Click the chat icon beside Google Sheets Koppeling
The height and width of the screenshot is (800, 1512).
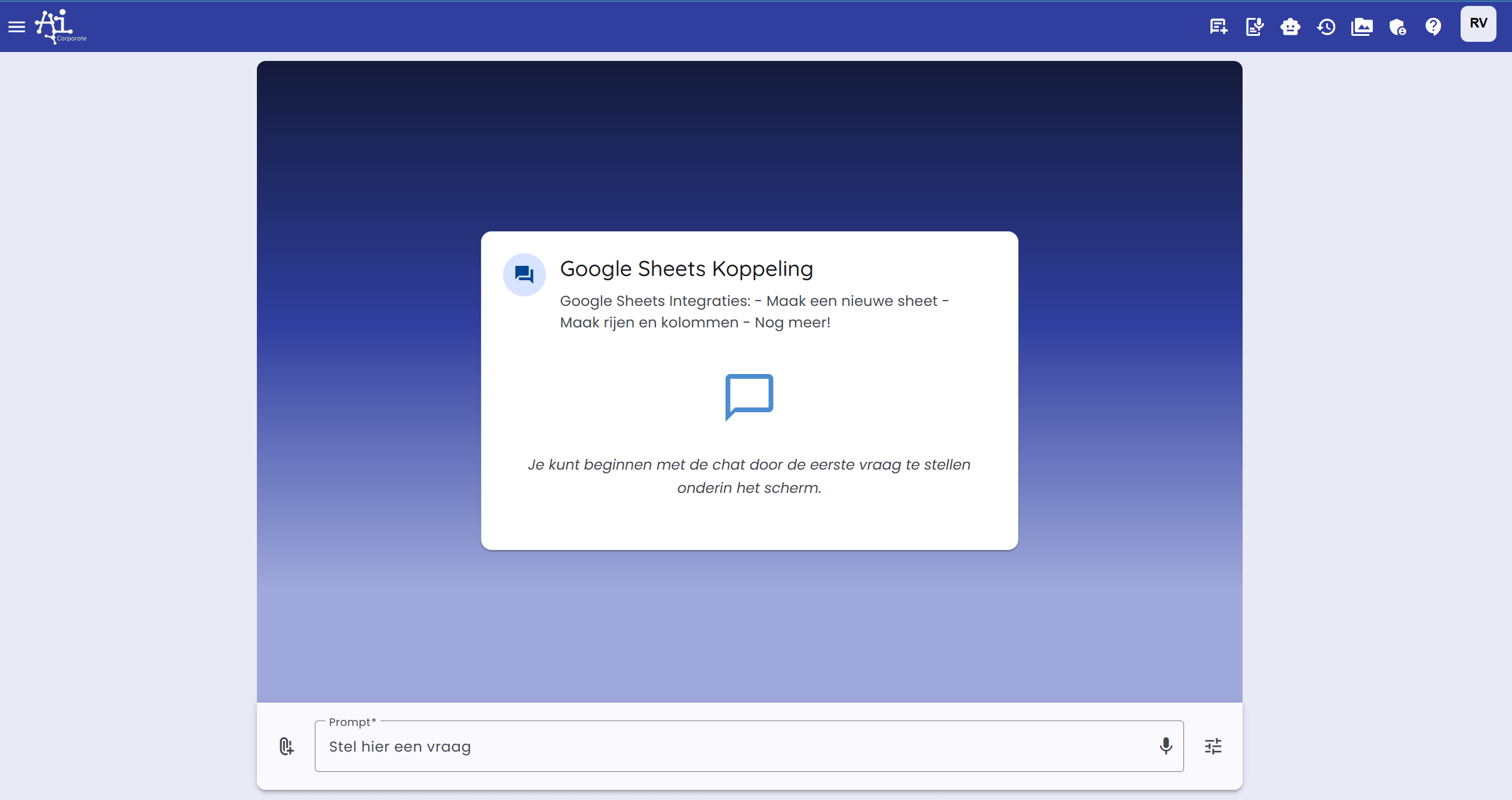click(524, 274)
